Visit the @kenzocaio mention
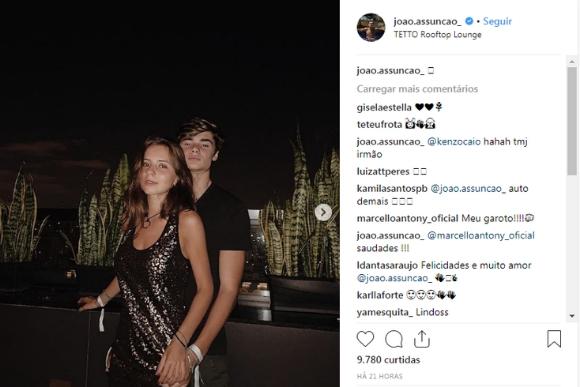Viewport: 580px width, 387px height. pos(454,142)
